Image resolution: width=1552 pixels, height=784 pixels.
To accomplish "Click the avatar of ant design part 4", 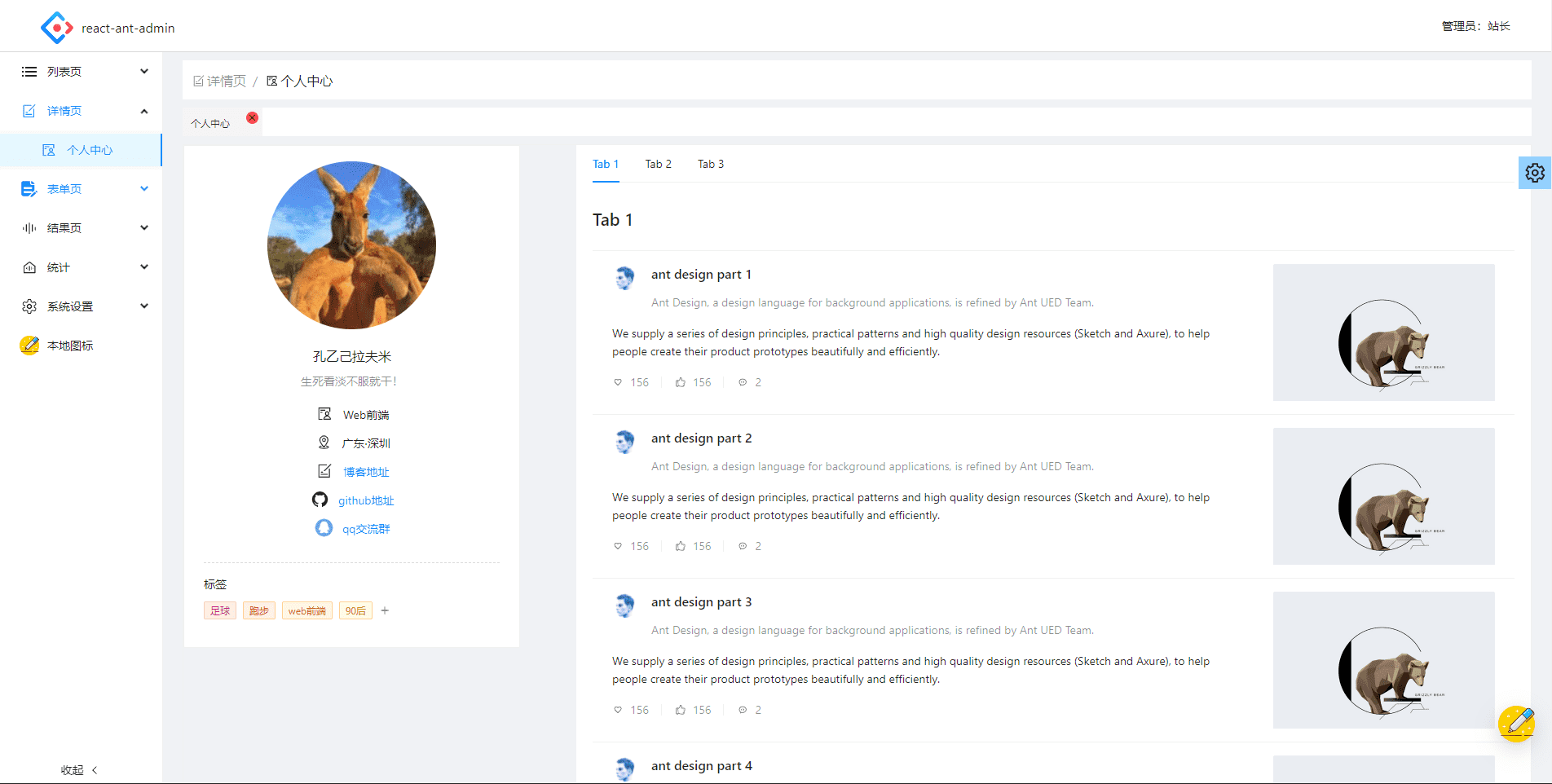I will [x=625, y=769].
